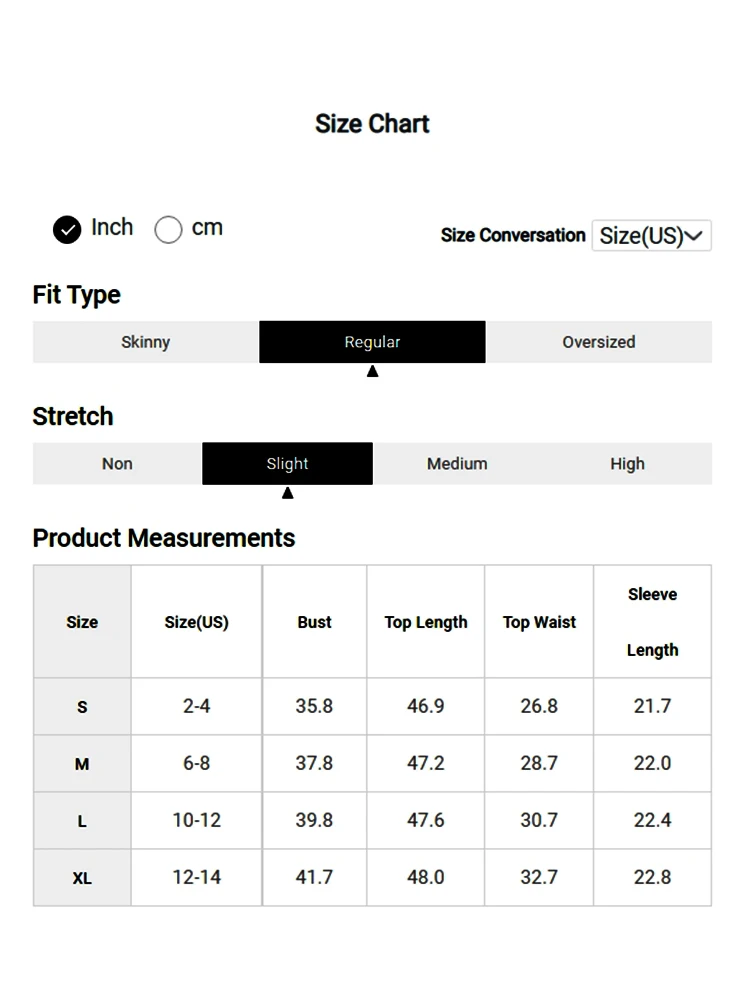
Task: Select Slight stretch option
Action: (x=287, y=464)
